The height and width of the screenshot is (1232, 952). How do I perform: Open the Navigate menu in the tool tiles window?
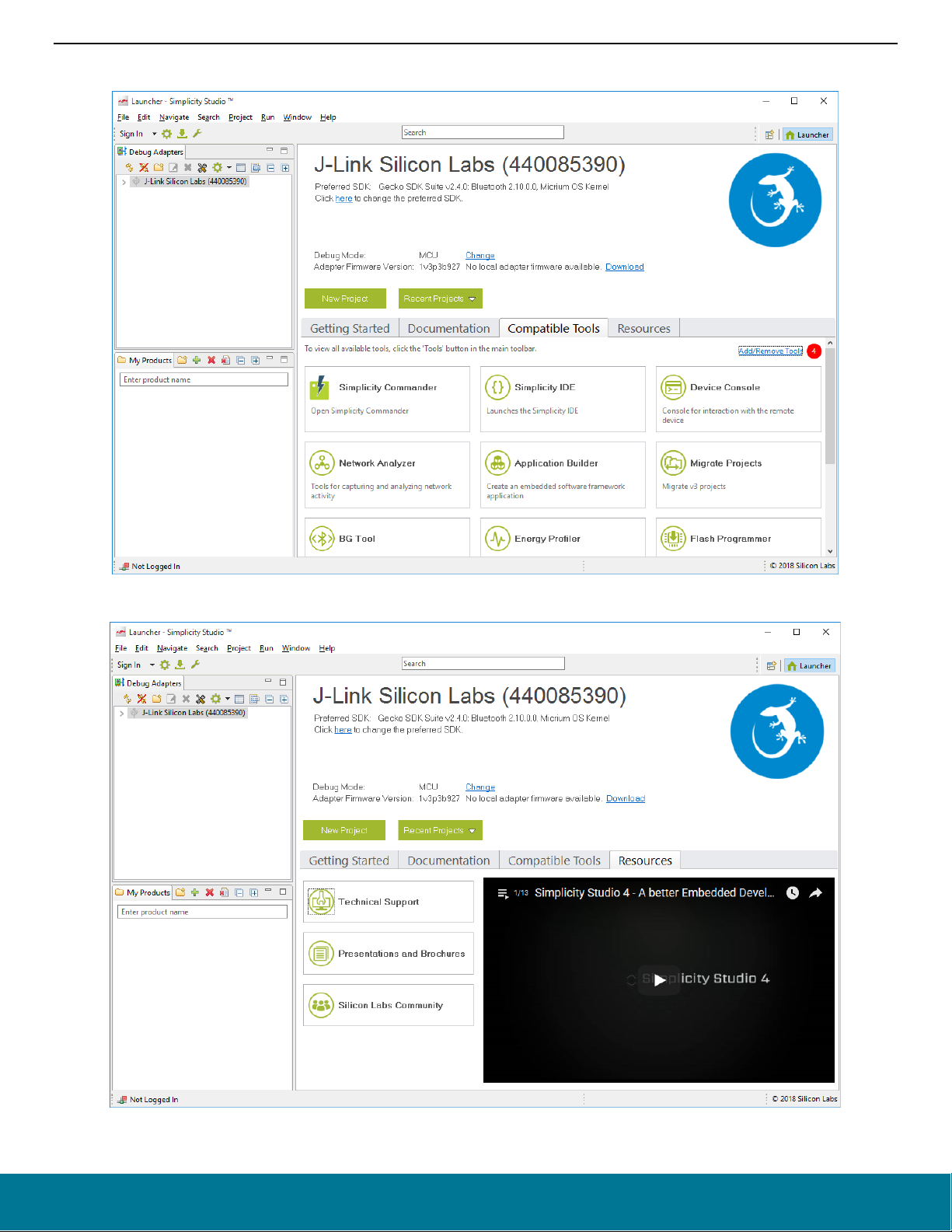(x=174, y=117)
